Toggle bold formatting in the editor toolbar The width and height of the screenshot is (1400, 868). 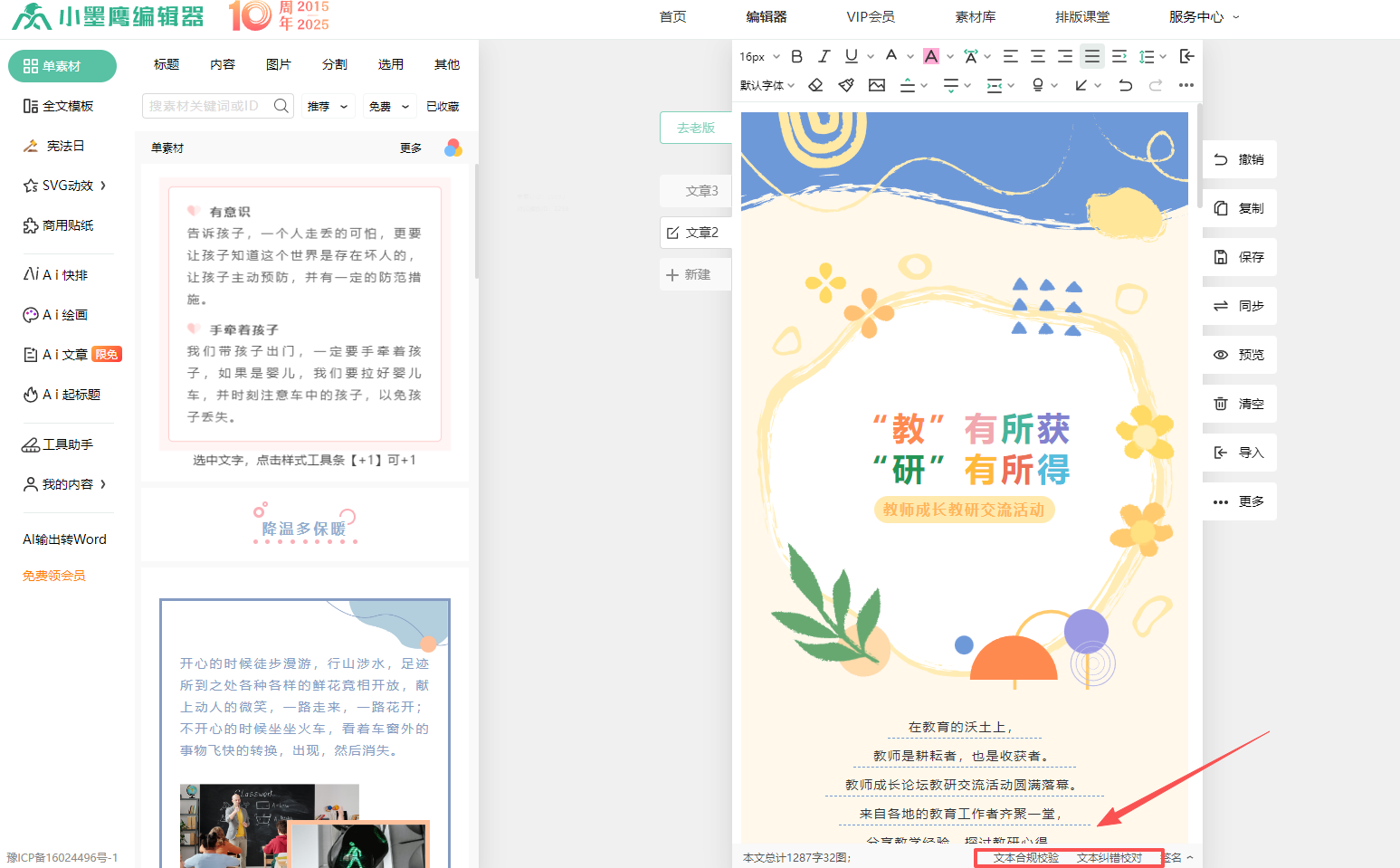pos(796,56)
